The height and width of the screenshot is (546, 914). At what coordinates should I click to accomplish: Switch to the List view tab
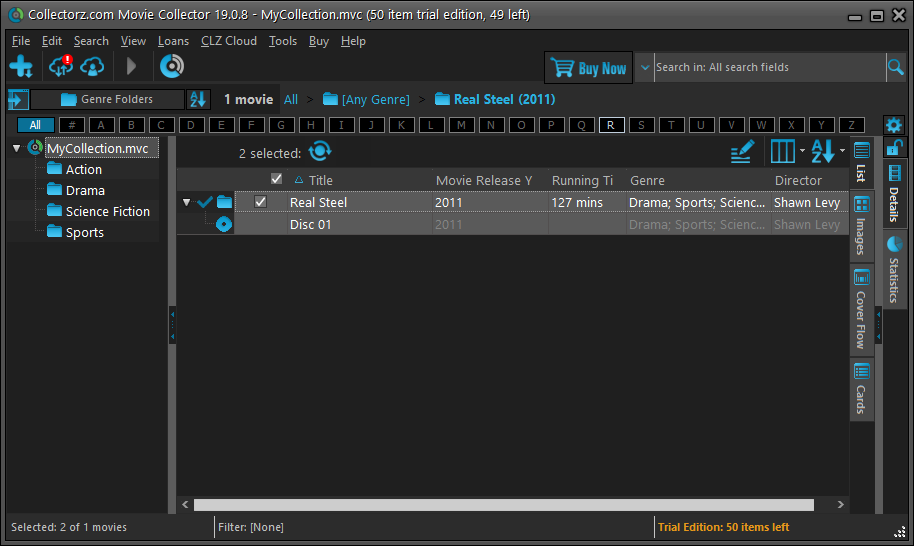[862, 162]
